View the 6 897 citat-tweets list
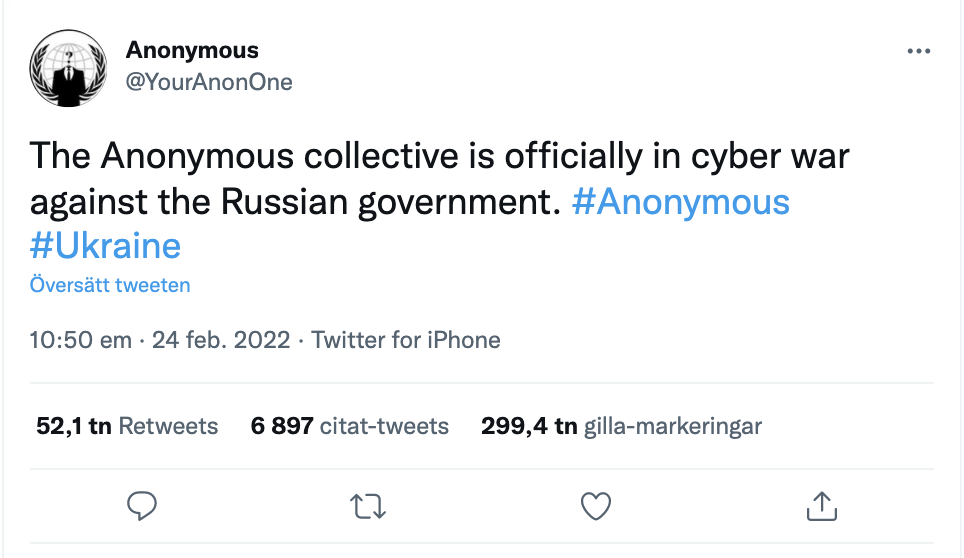This screenshot has height=558, width=964. [350, 426]
